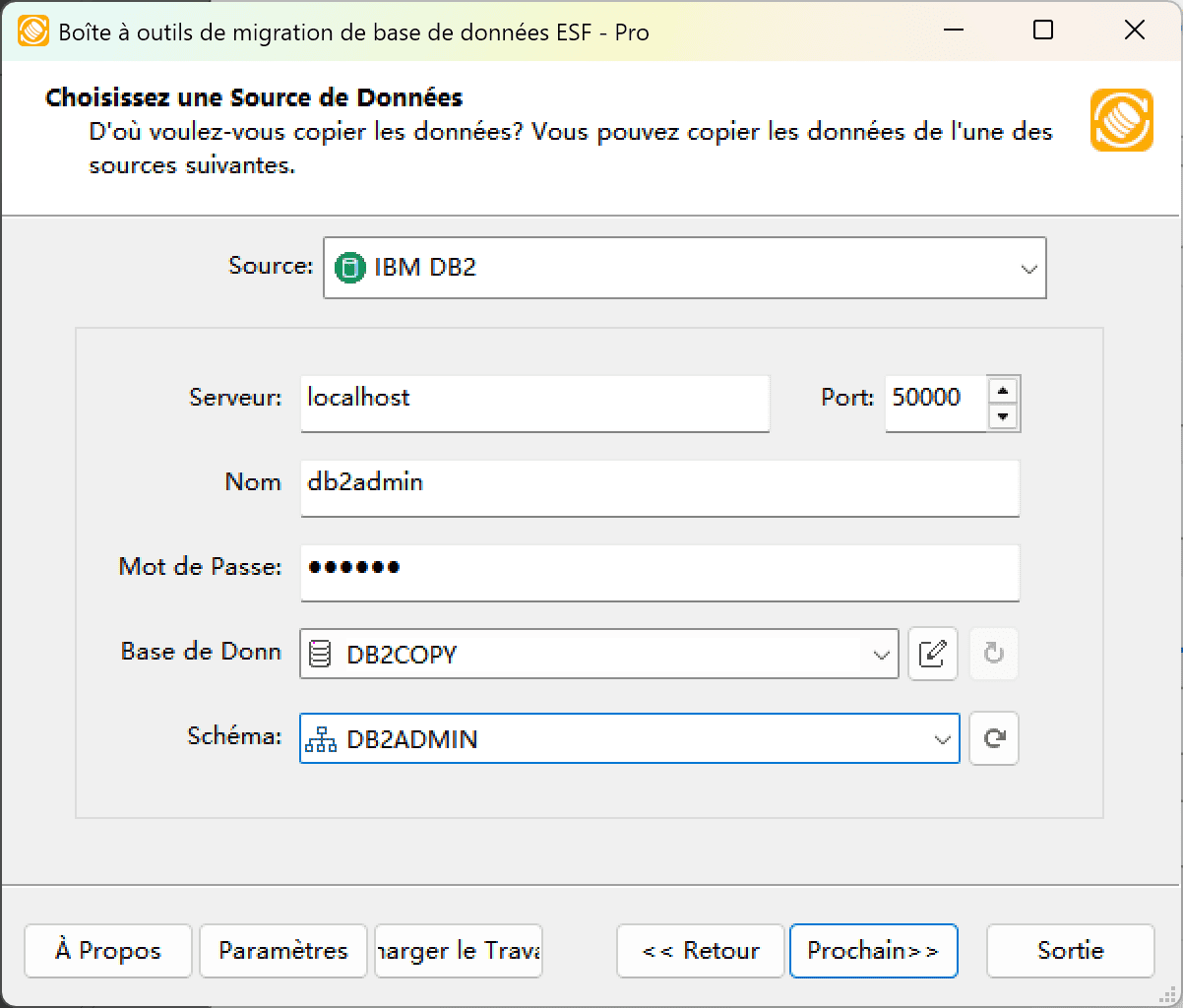Open the Paramètres dialog
This screenshot has height=1008, width=1183.
(x=282, y=951)
